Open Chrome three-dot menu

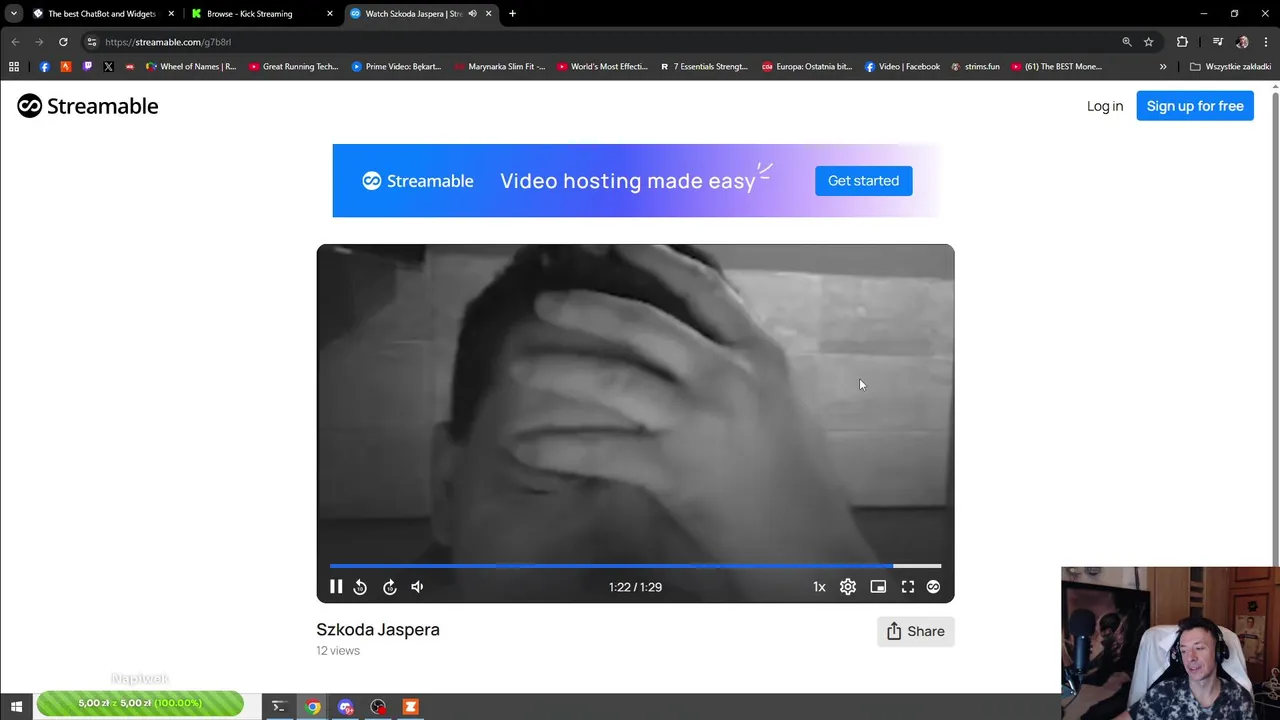coord(1266,42)
